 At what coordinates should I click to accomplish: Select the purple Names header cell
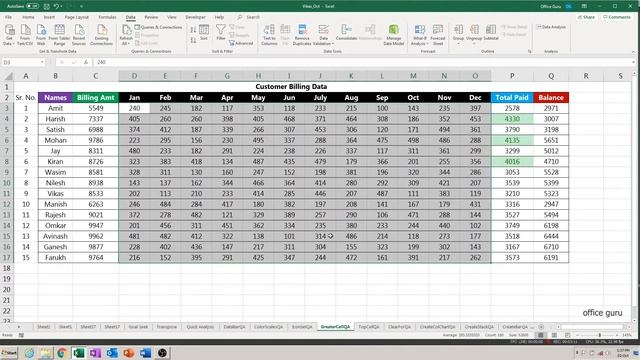pos(55,98)
